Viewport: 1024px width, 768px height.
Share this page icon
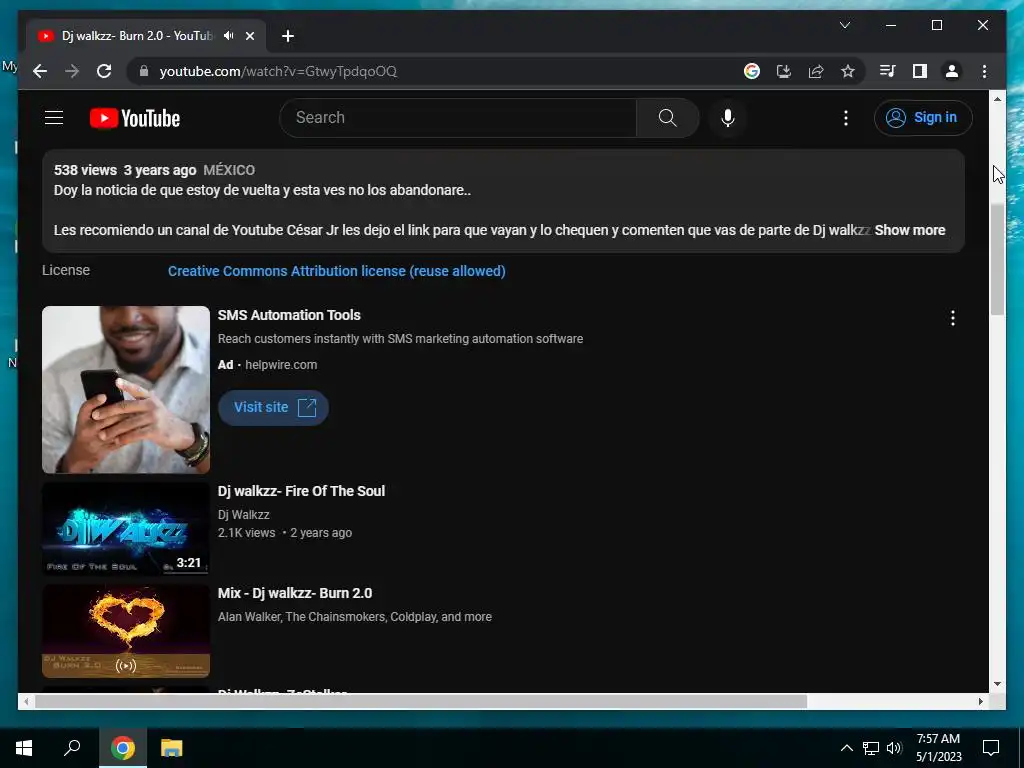click(x=816, y=71)
